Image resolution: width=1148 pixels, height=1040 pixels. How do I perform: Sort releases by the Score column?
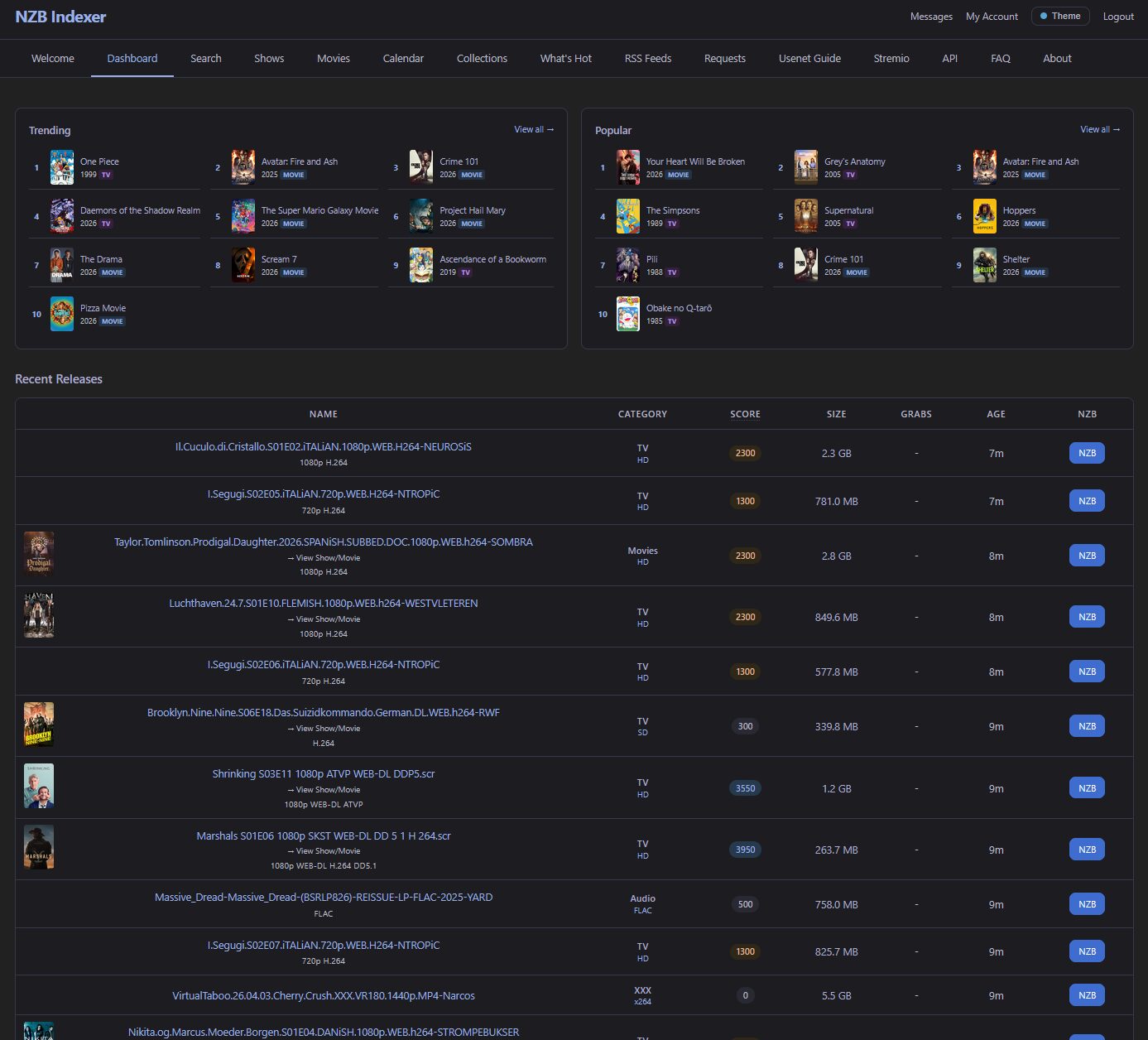coord(745,414)
